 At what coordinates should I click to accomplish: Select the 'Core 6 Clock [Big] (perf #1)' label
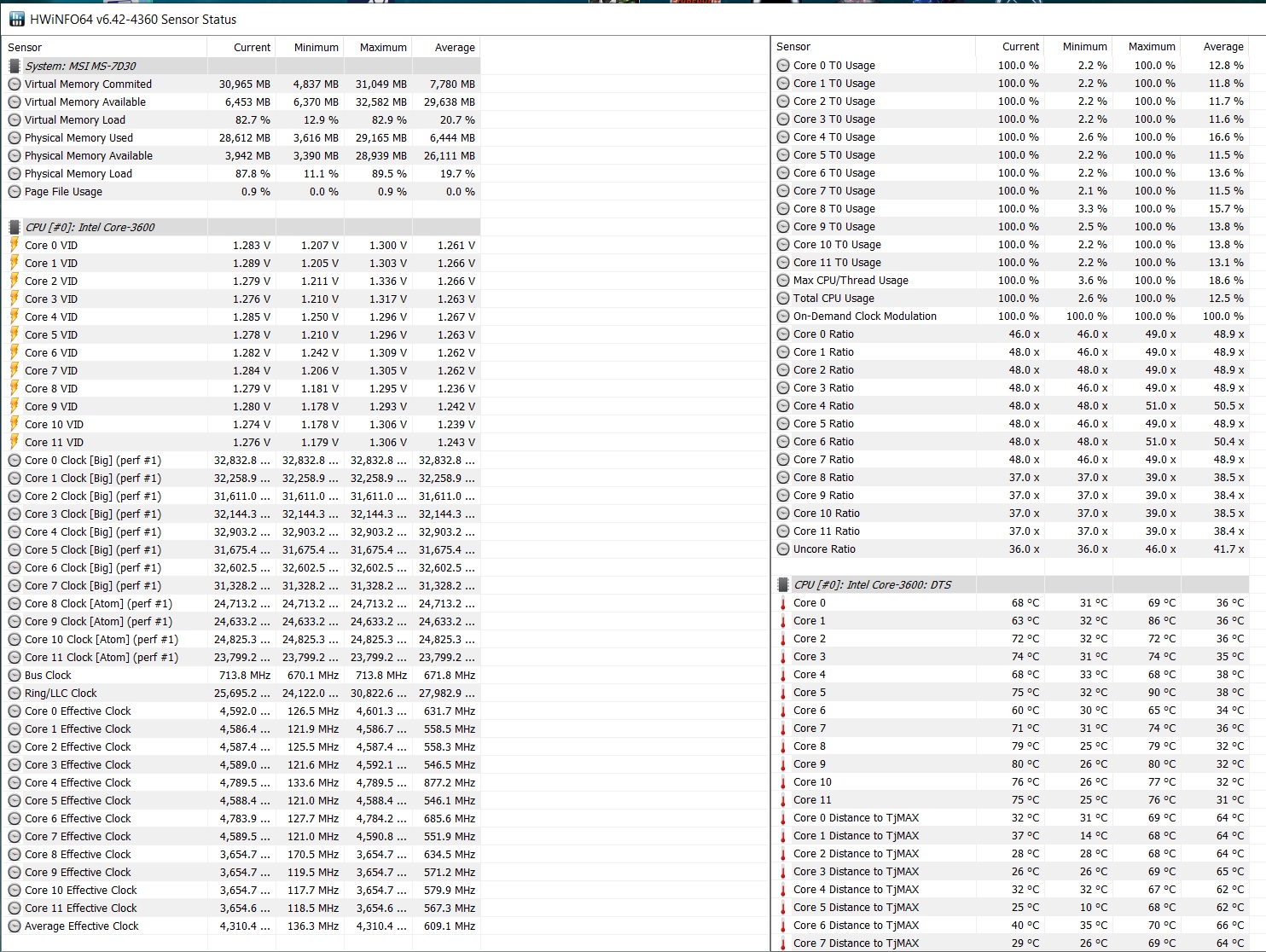click(x=93, y=567)
